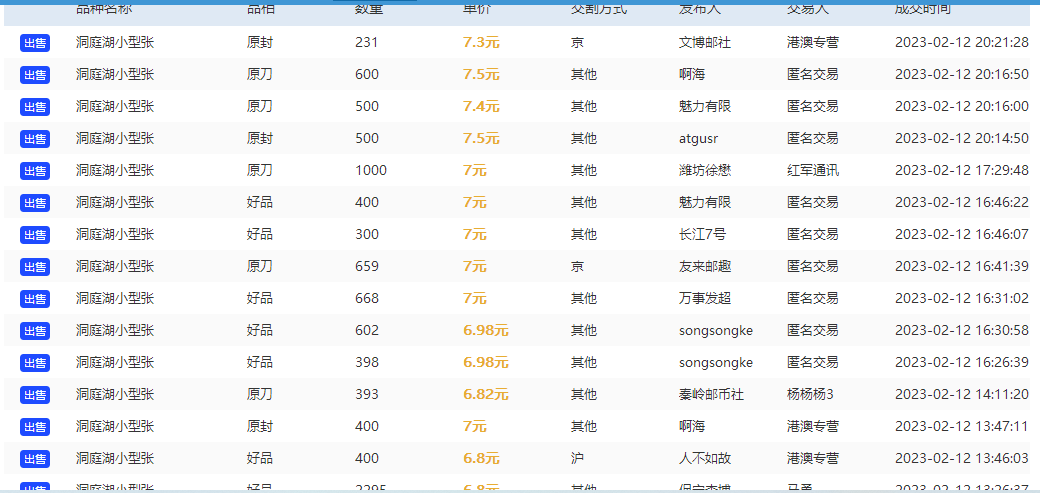Click condition 好品 in the 长江7号 row
The width and height of the screenshot is (1040, 493).
[x=259, y=234]
